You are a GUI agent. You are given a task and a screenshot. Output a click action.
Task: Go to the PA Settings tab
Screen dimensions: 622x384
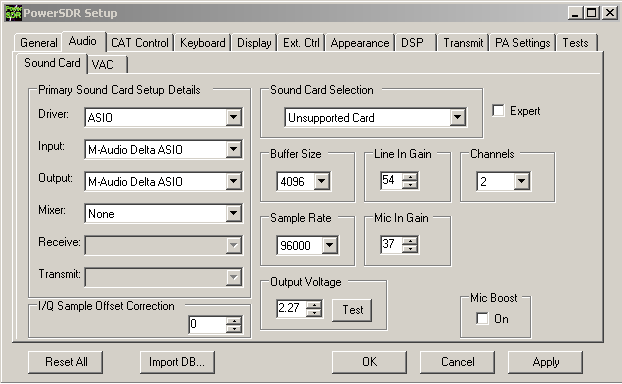pyautogui.click(x=523, y=43)
